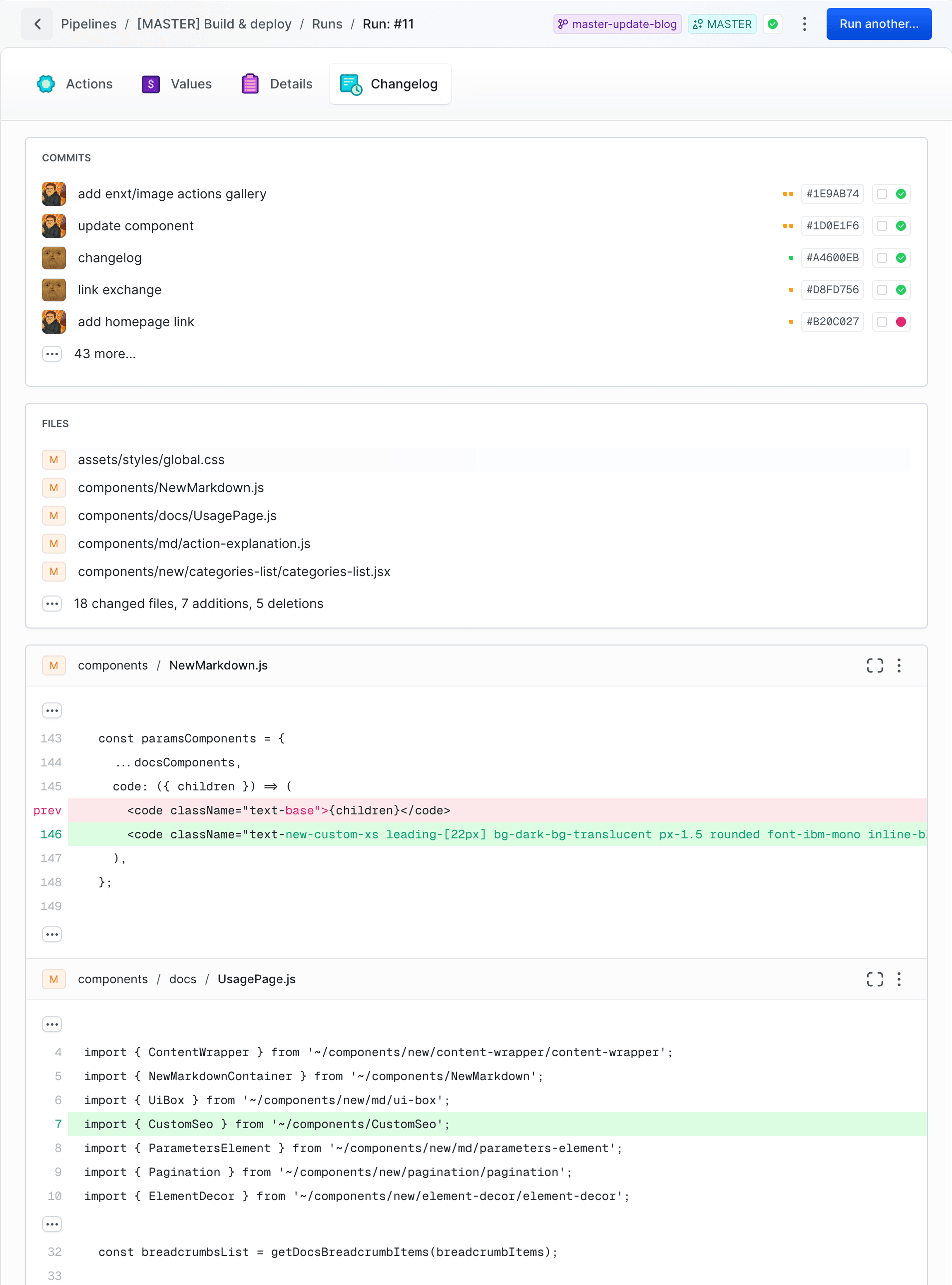Viewport: 952px width, 1285px height.
Task: Click the Run another... button
Action: pyautogui.click(x=878, y=24)
